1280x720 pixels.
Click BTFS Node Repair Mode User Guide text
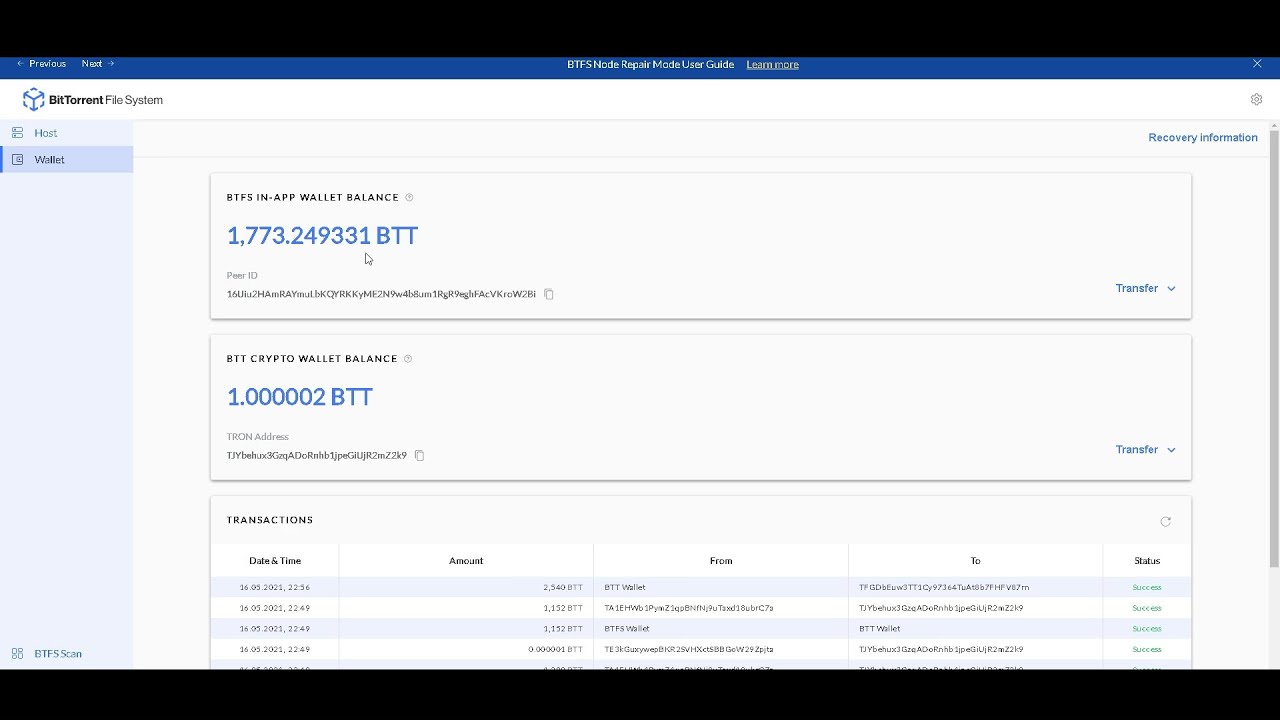pos(650,64)
